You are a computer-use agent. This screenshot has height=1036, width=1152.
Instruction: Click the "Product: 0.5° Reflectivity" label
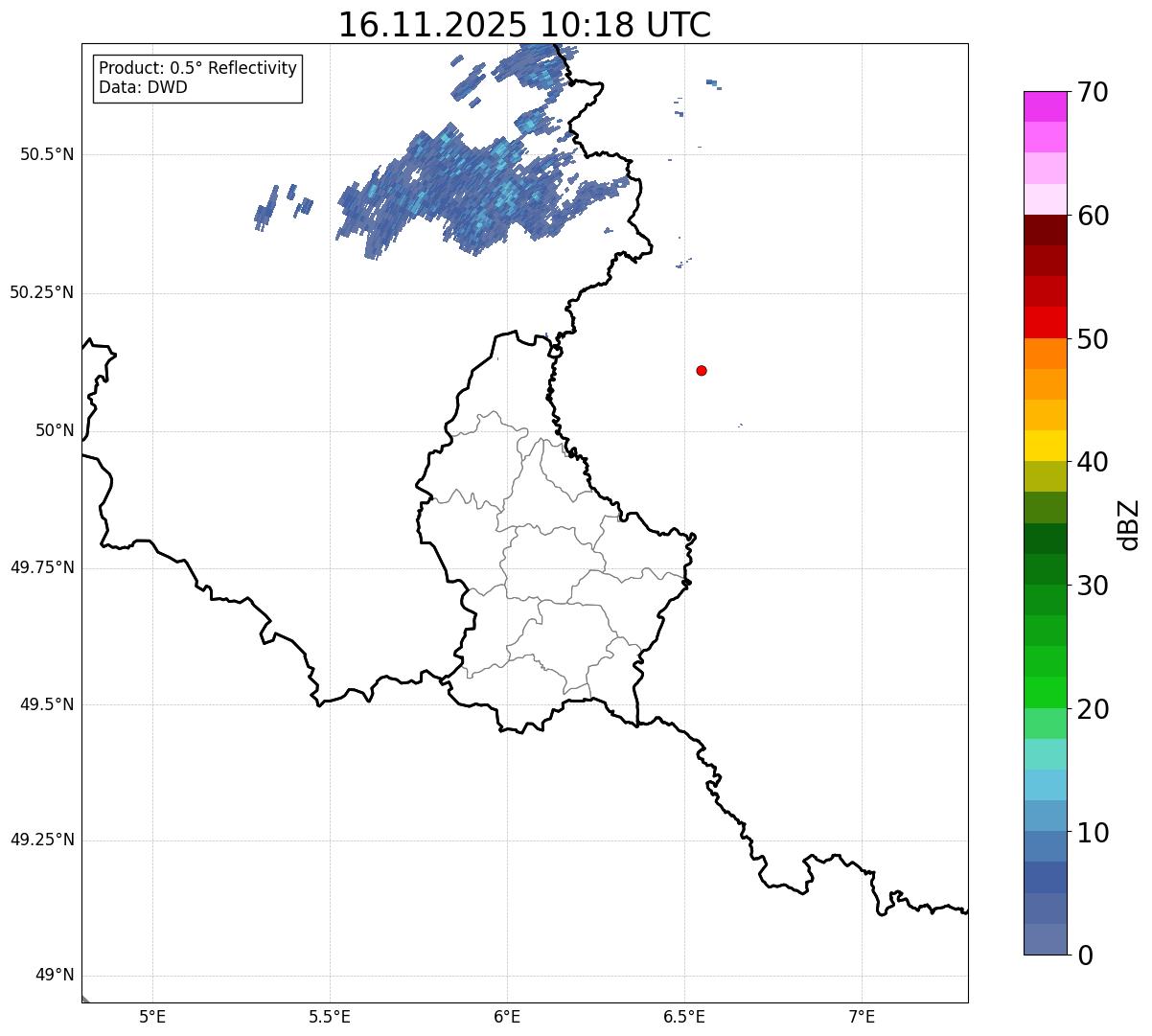197,69
